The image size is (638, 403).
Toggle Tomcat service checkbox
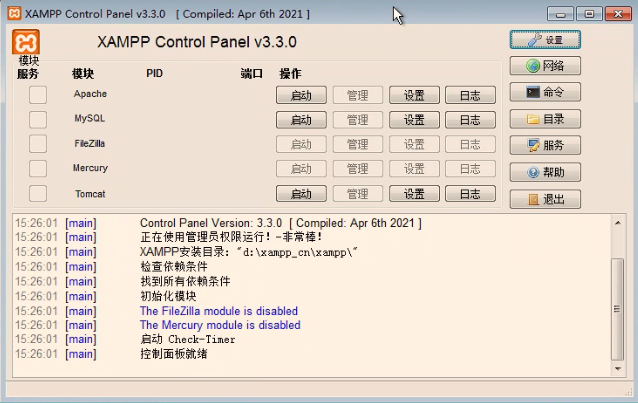(x=38, y=193)
